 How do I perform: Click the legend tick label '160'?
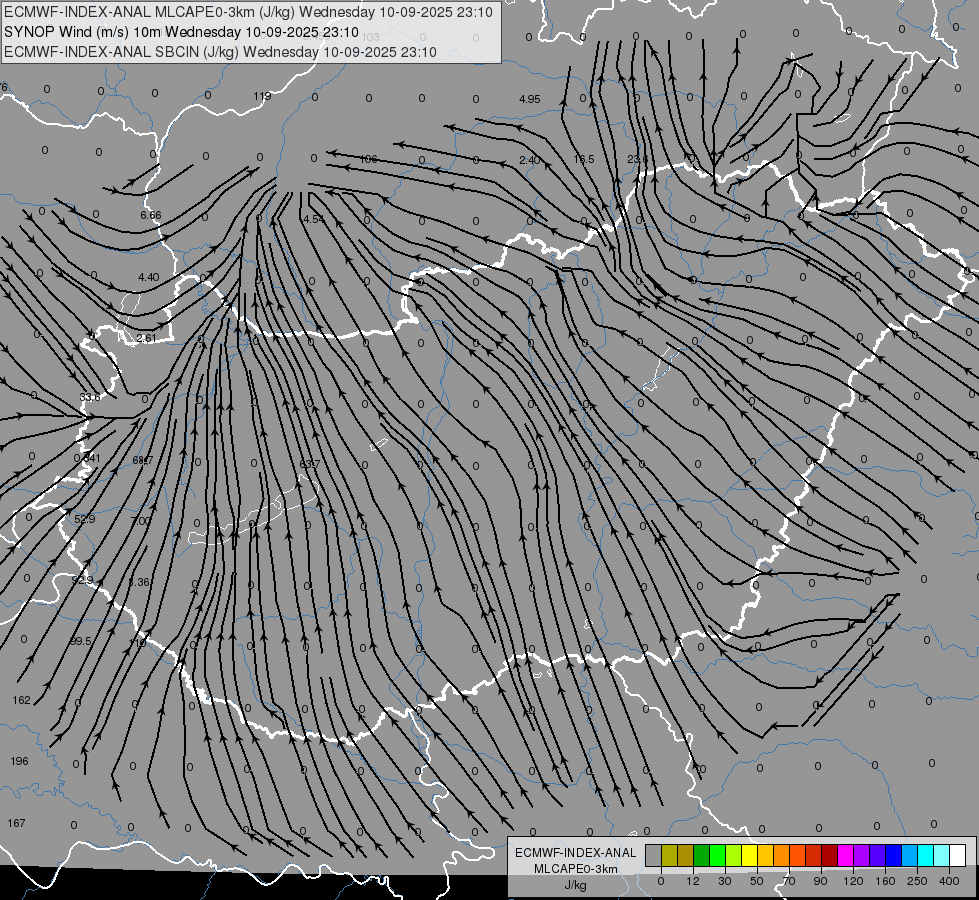(x=885, y=881)
